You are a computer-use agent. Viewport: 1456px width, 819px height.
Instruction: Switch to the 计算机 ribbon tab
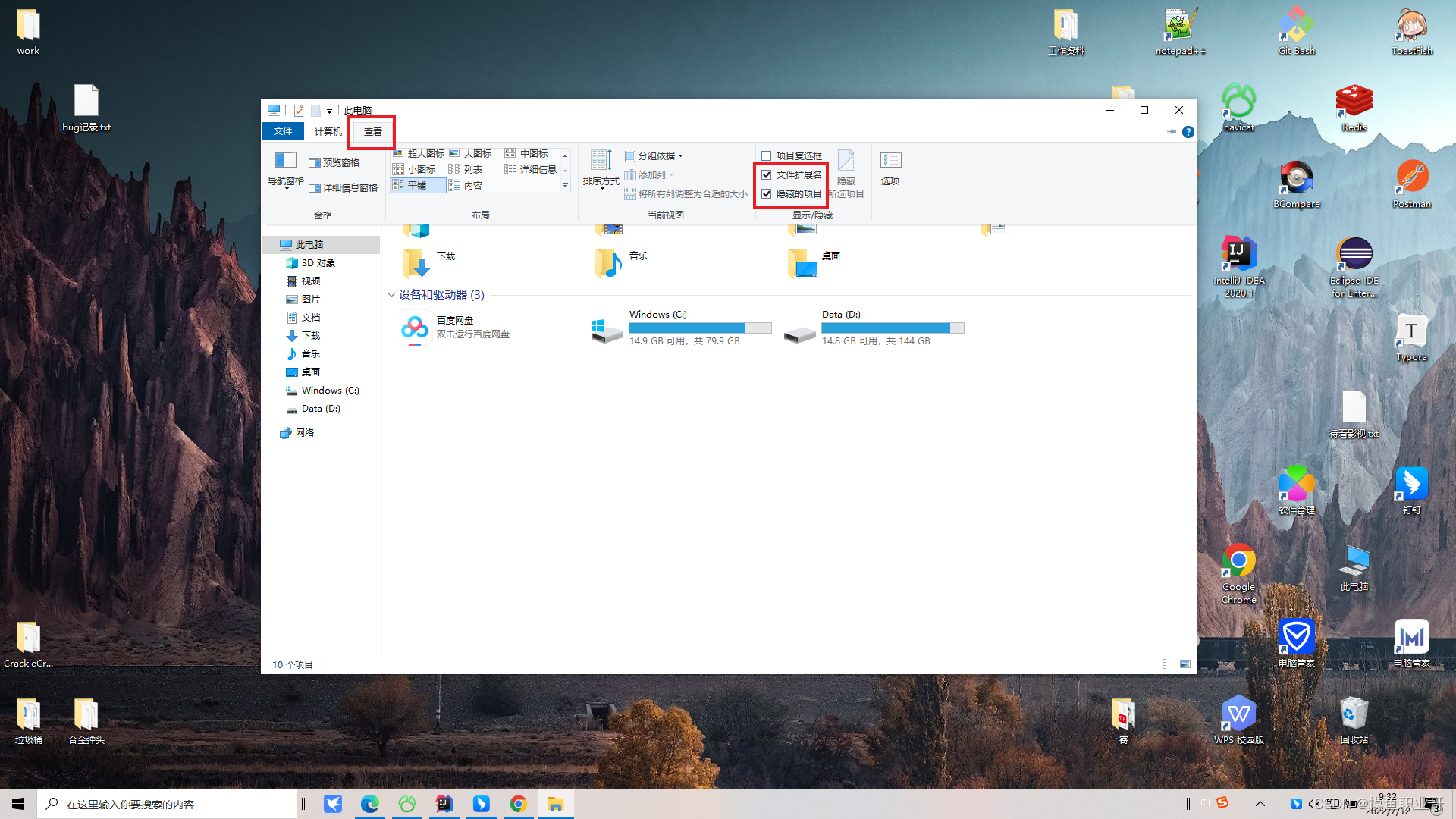[x=328, y=131]
